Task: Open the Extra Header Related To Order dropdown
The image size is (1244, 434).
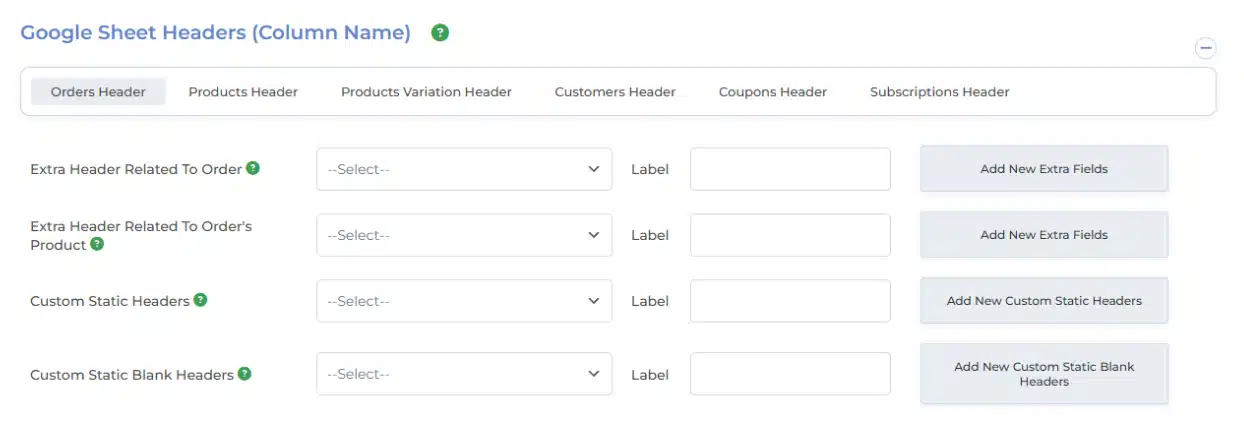Action: click(464, 170)
